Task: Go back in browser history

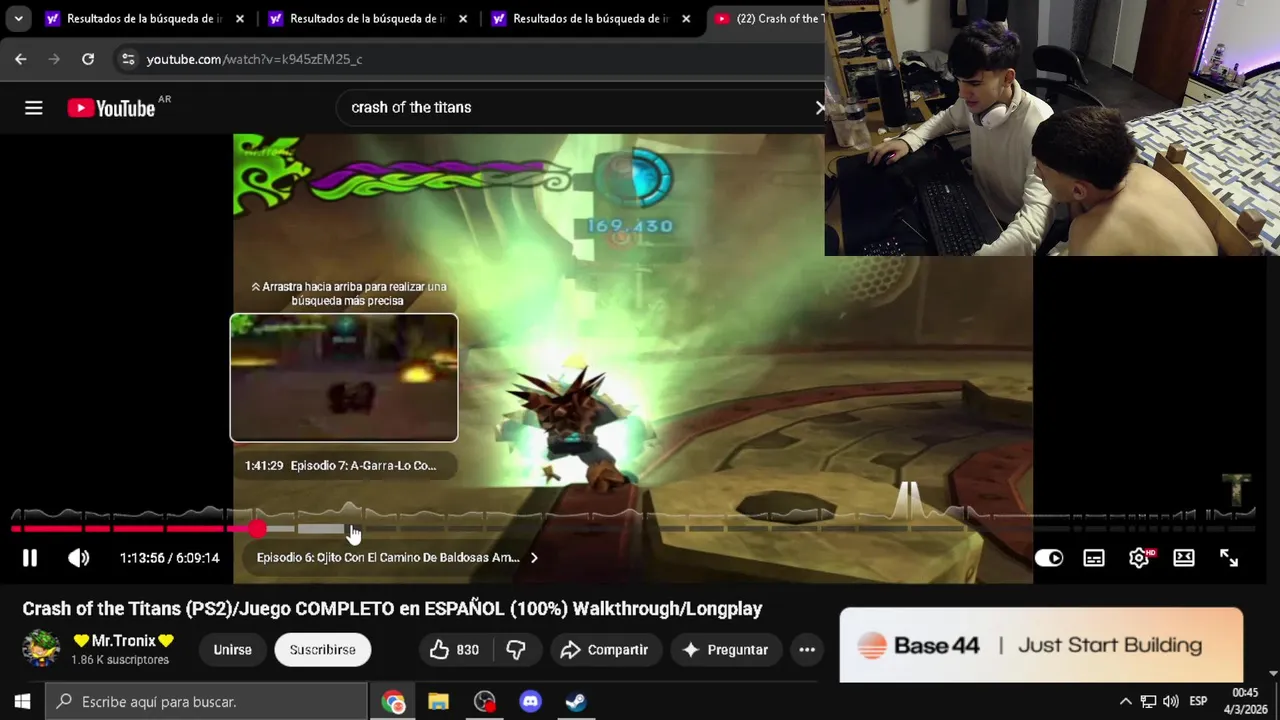Action: (x=21, y=59)
